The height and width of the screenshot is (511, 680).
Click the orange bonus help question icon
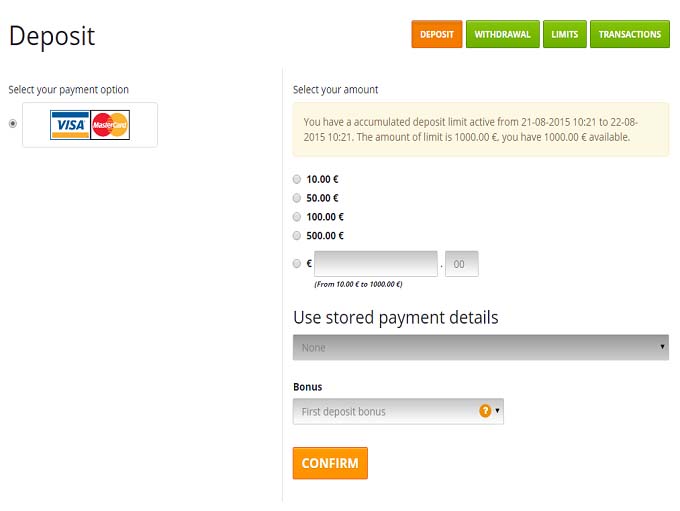[x=485, y=411]
